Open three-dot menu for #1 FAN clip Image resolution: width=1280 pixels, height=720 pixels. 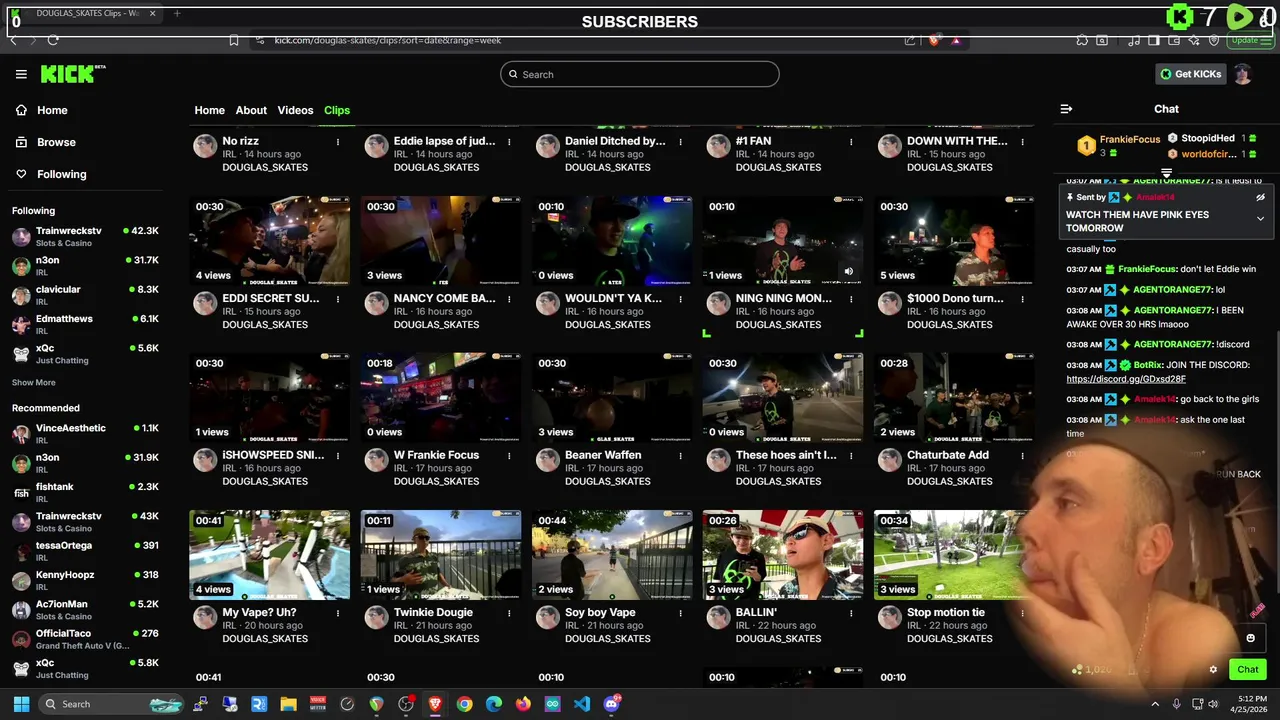(851, 142)
